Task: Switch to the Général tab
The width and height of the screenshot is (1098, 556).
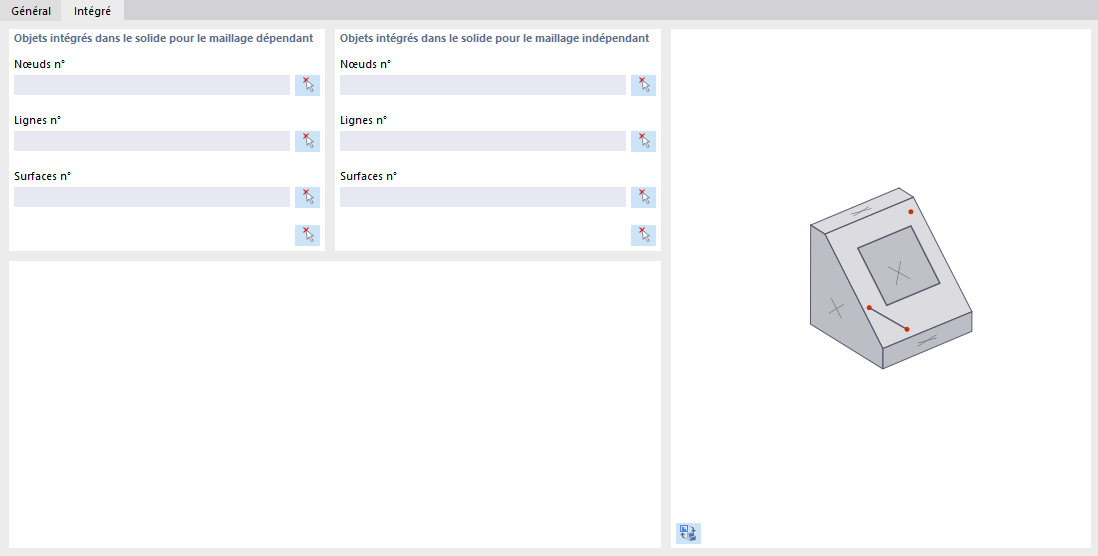Action: coord(31,11)
